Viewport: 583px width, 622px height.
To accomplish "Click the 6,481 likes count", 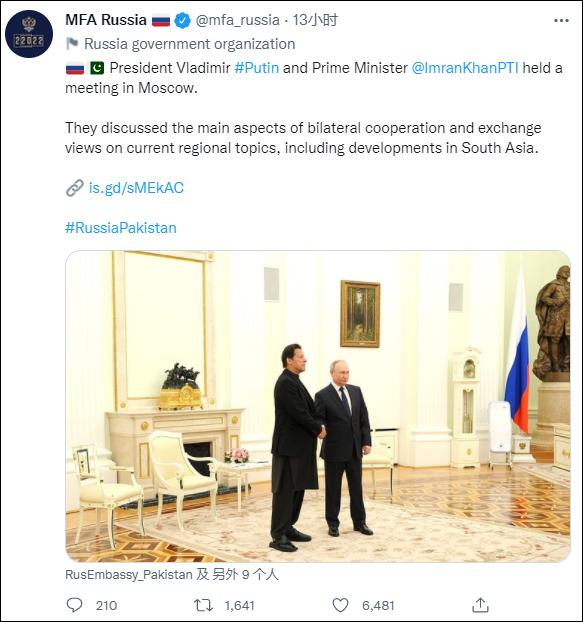I will pyautogui.click(x=378, y=605).
